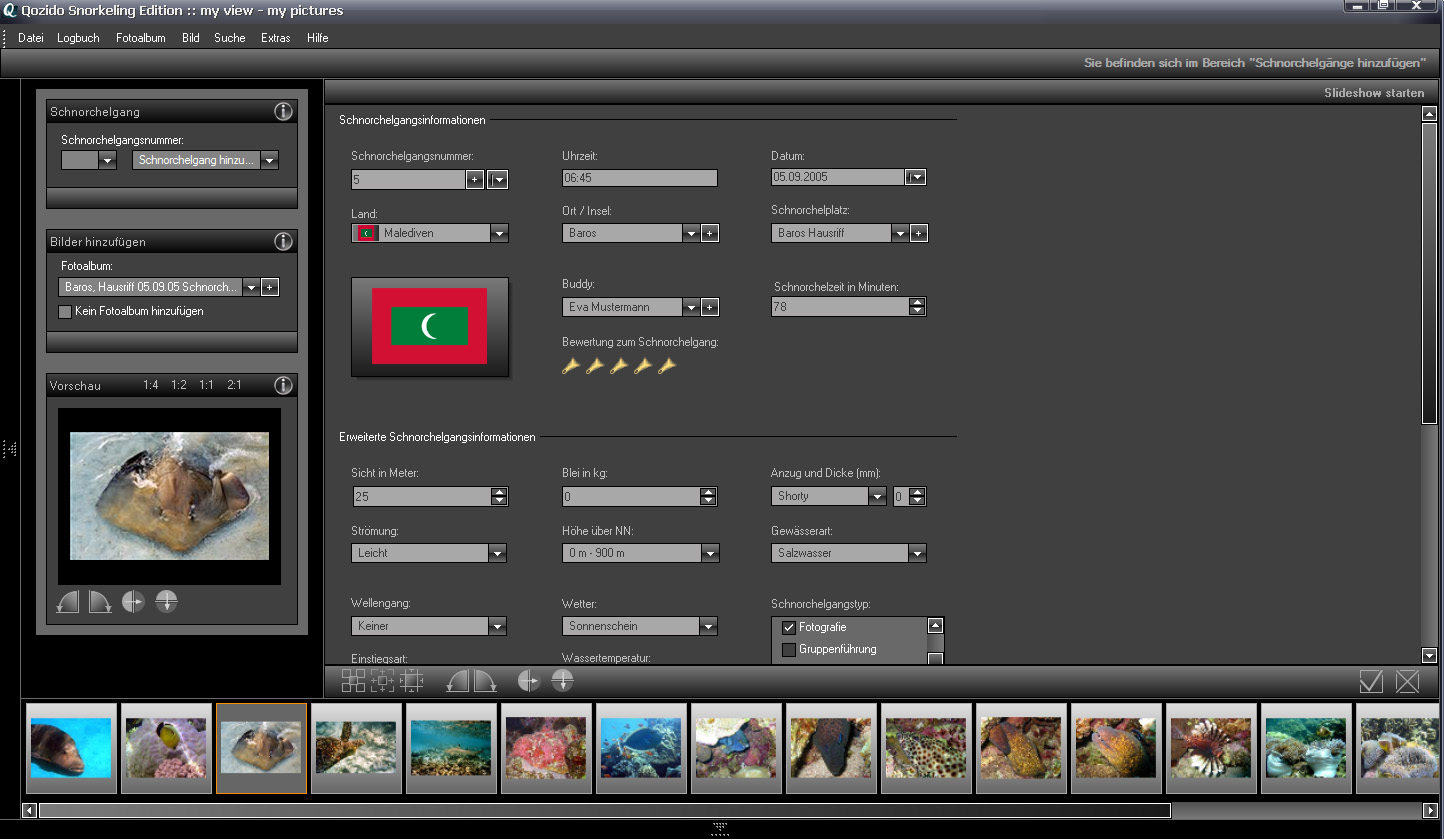Open the Logbuch menu
This screenshot has width=1444, height=840.
[x=78, y=38]
